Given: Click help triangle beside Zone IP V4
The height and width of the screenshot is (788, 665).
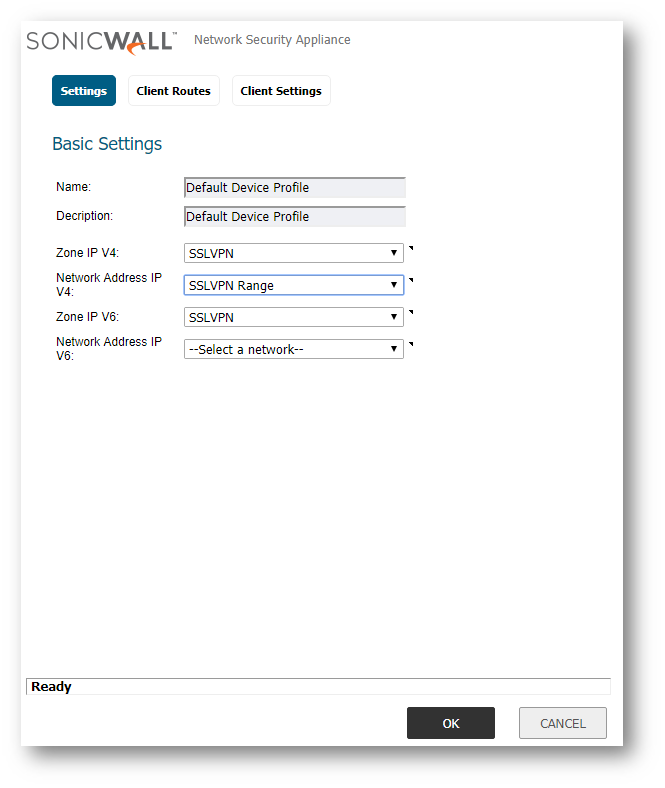Looking at the screenshot, I should pyautogui.click(x=411, y=248).
